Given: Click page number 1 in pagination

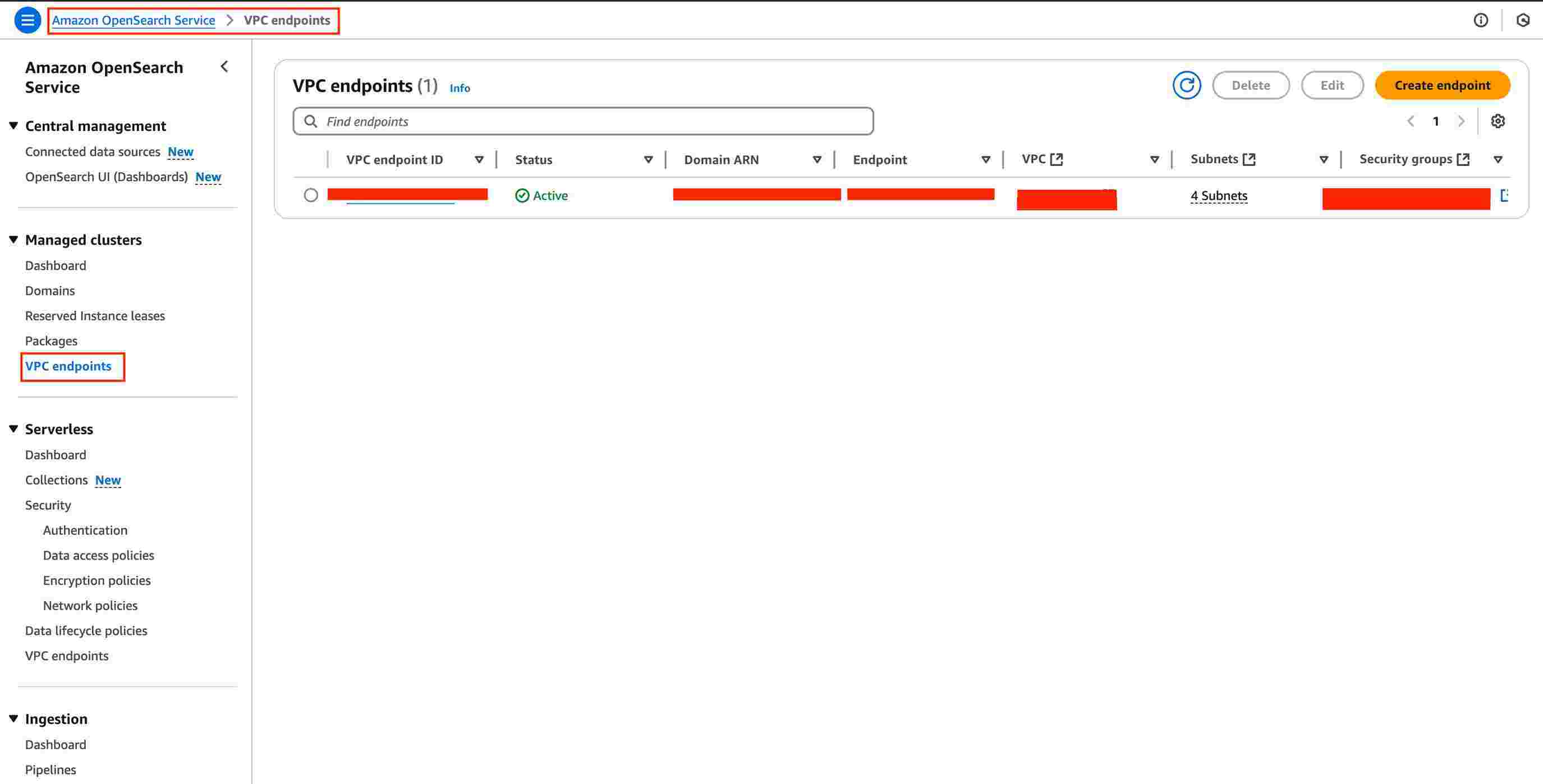Looking at the screenshot, I should tap(1436, 122).
